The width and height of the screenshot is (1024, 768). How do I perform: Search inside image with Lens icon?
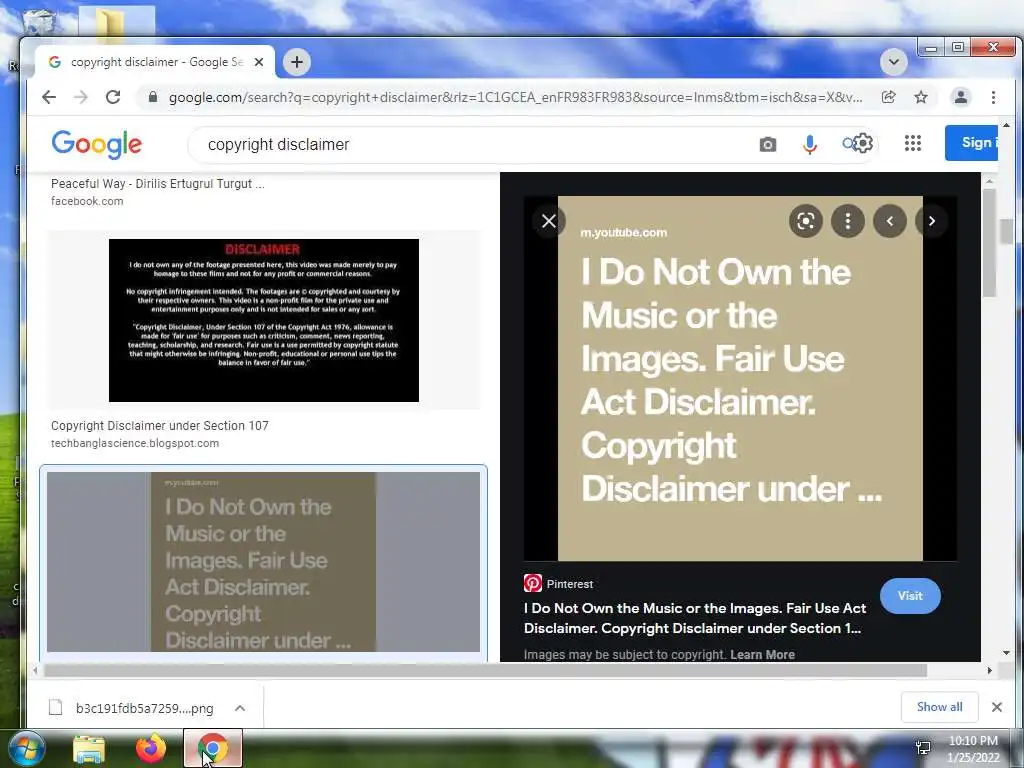[806, 221]
